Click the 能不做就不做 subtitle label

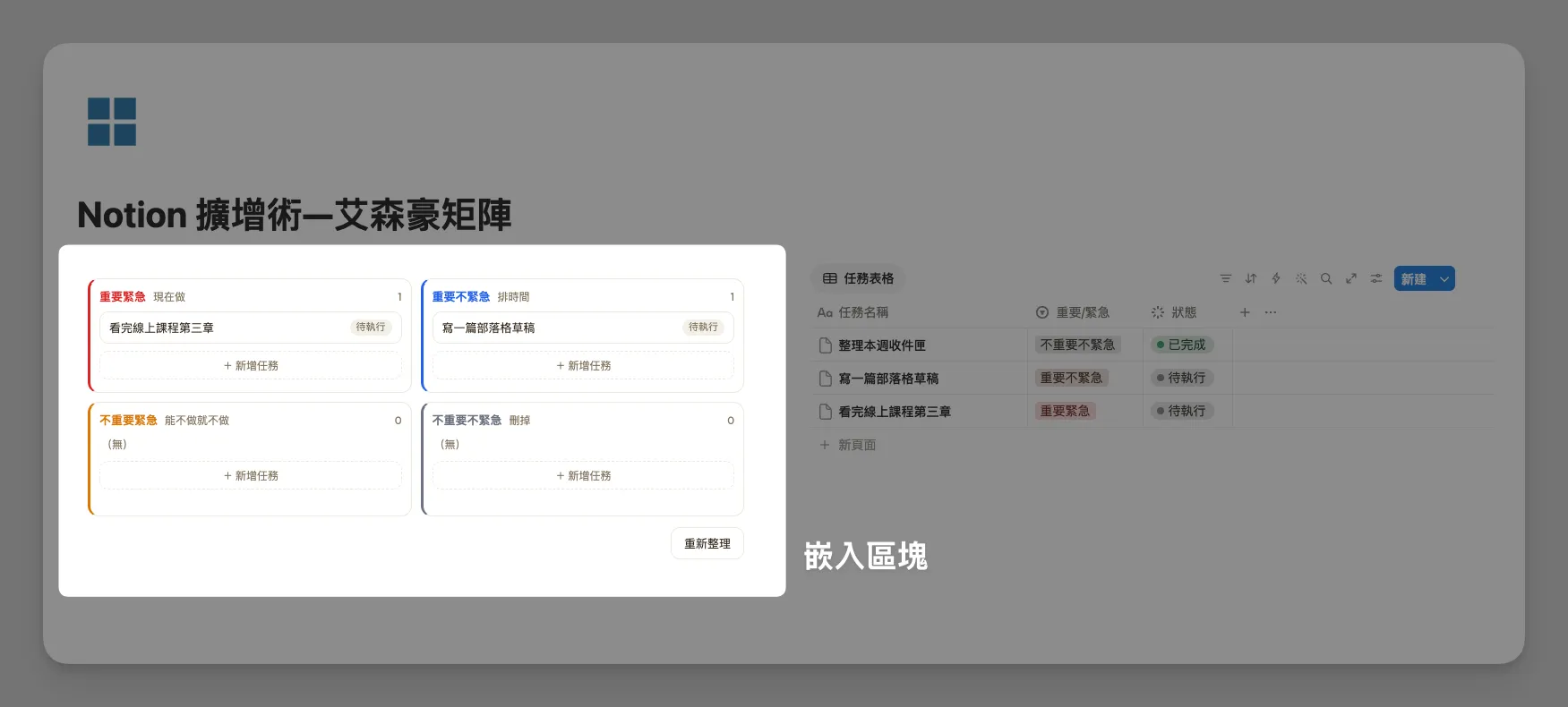[x=197, y=420]
